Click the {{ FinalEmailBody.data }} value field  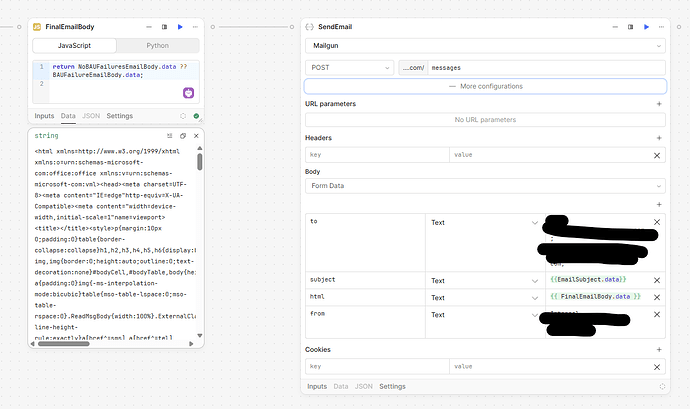[595, 297]
